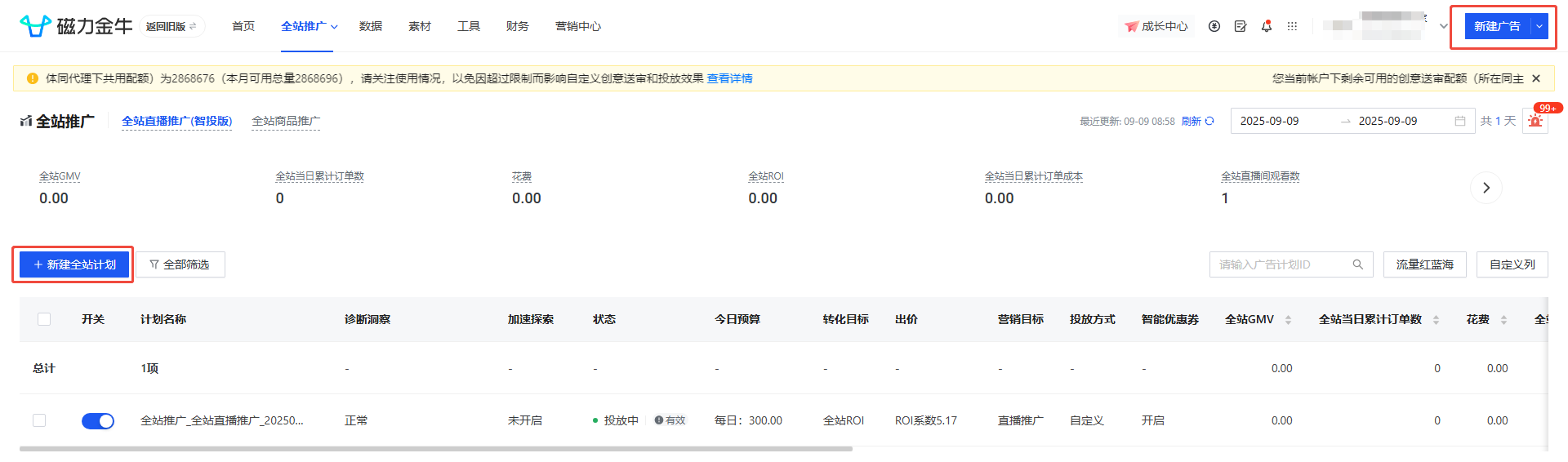The image size is (1568, 462).
Task: Expand the account dropdown chevron
Action: [x=1444, y=26]
